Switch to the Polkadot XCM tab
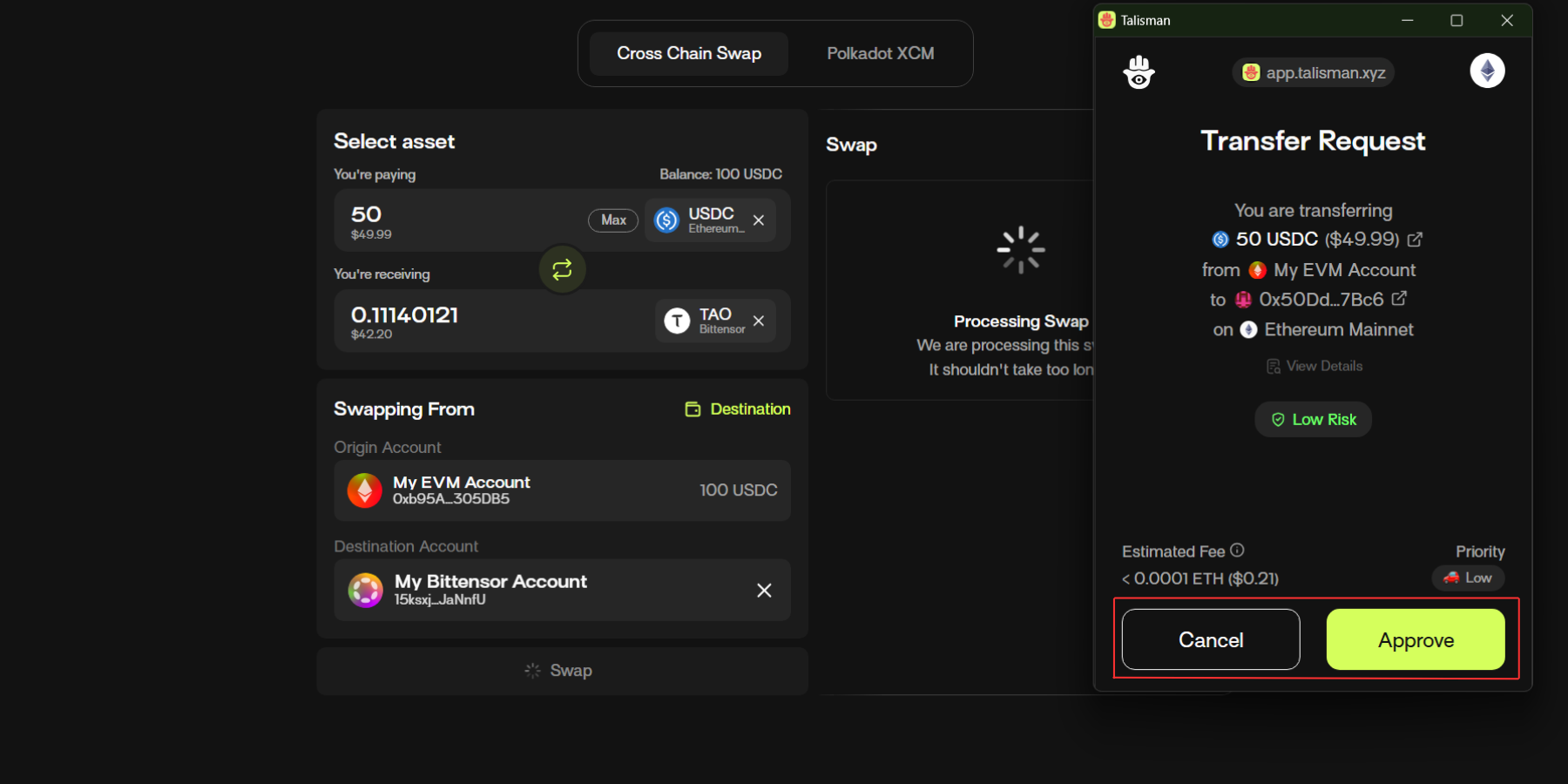Image resolution: width=1568 pixels, height=784 pixels. (x=880, y=53)
